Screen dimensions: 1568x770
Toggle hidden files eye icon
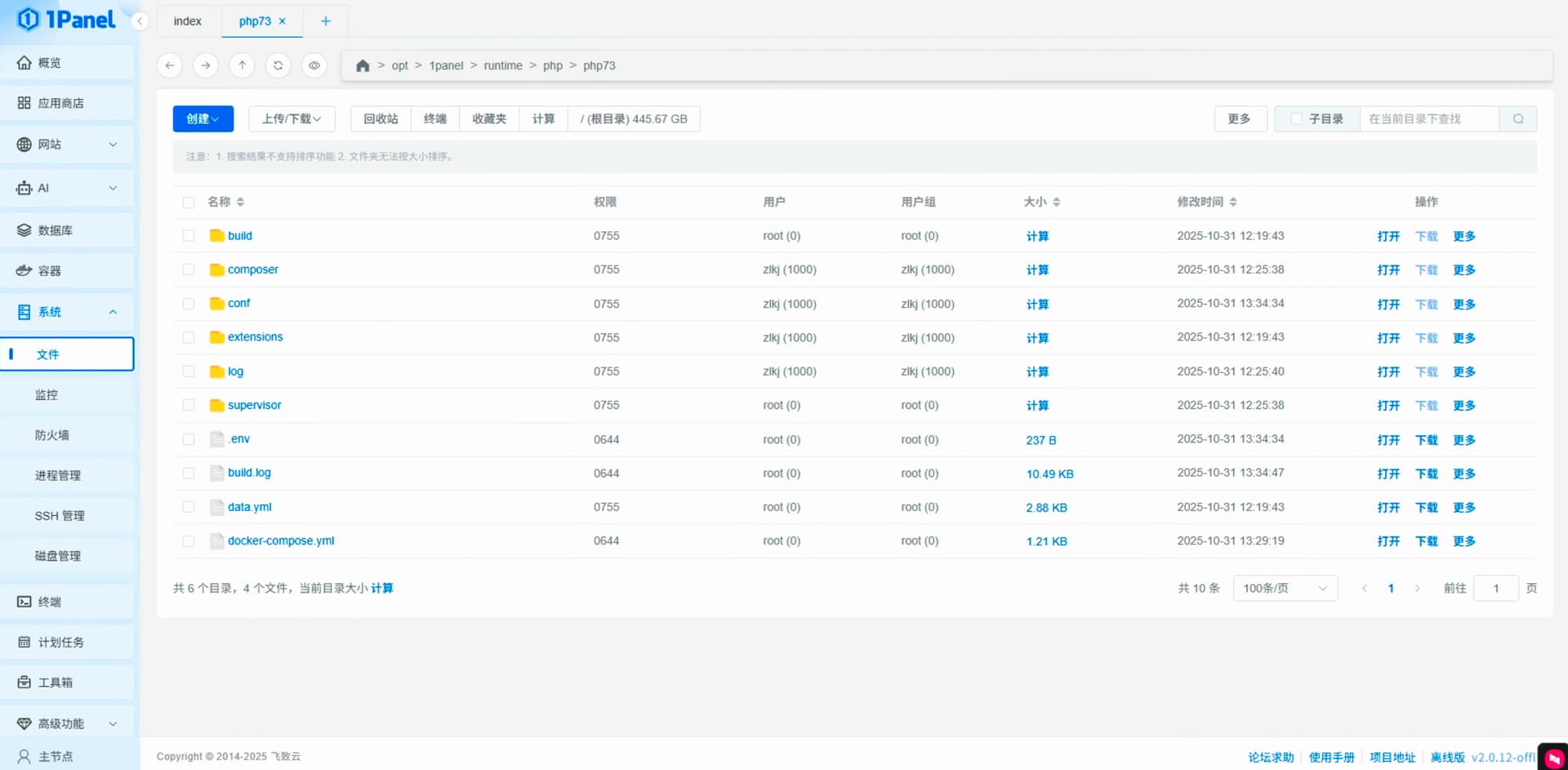[x=314, y=65]
